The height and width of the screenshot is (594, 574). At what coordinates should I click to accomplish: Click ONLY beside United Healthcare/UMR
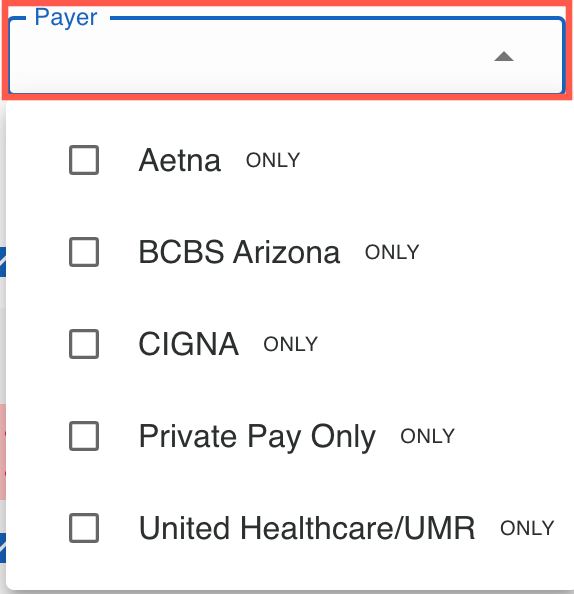527,528
